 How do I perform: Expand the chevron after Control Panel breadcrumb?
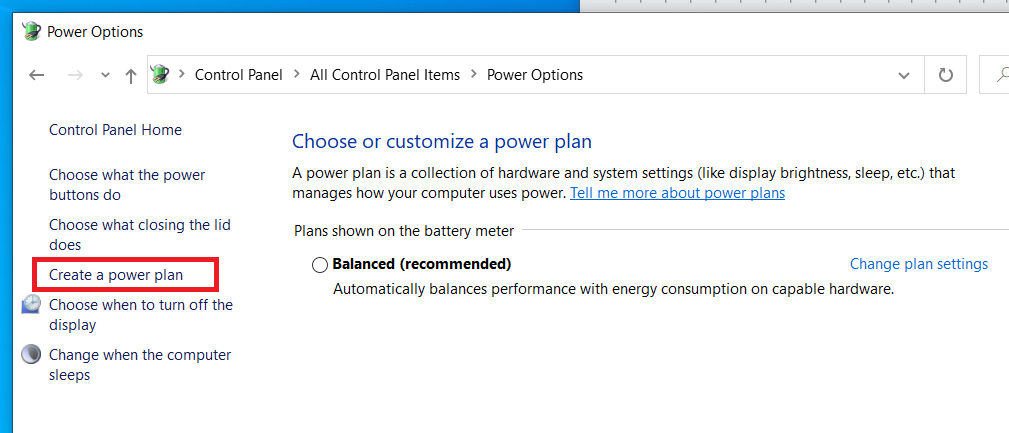click(296, 75)
